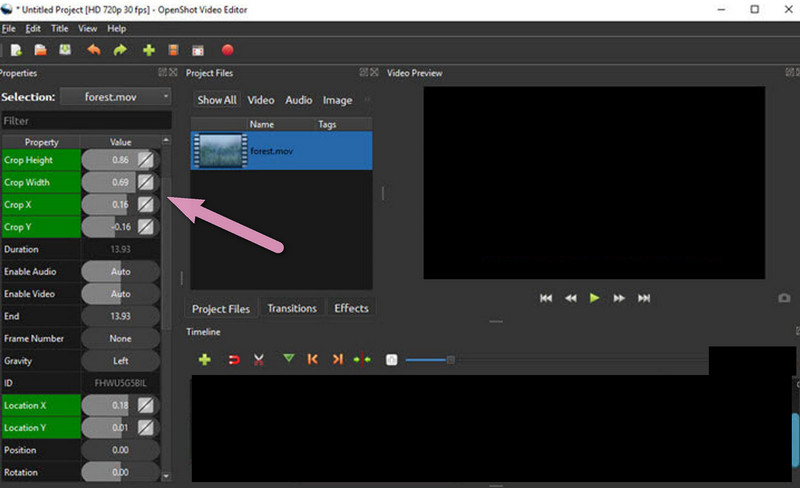
Task: Click the Tags column header
Action: (x=327, y=124)
